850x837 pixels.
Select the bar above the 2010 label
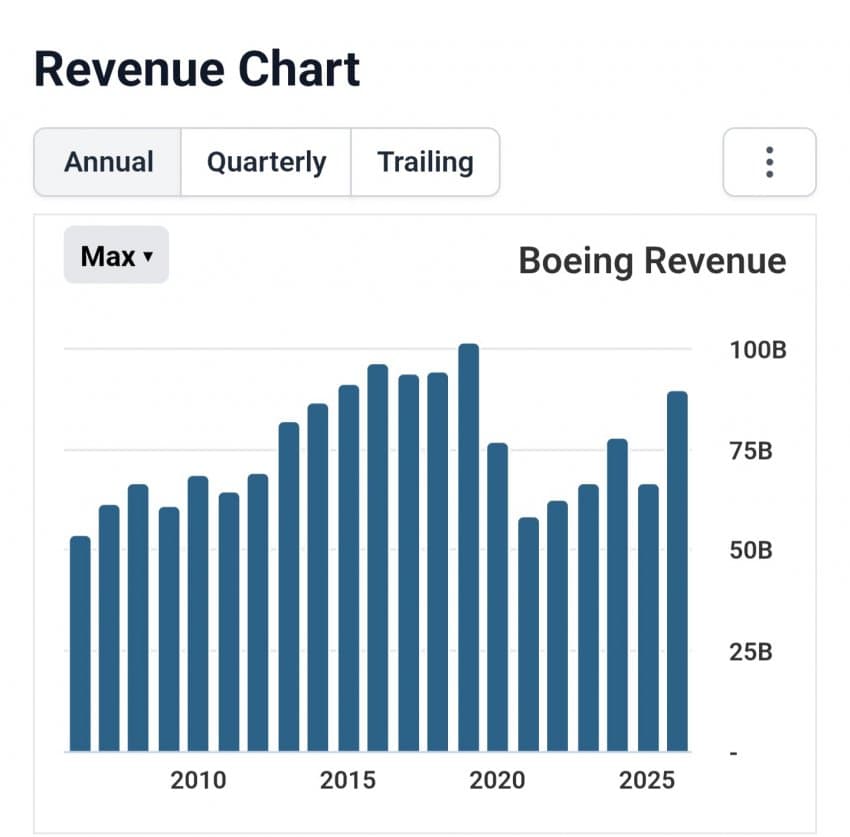tap(198, 613)
